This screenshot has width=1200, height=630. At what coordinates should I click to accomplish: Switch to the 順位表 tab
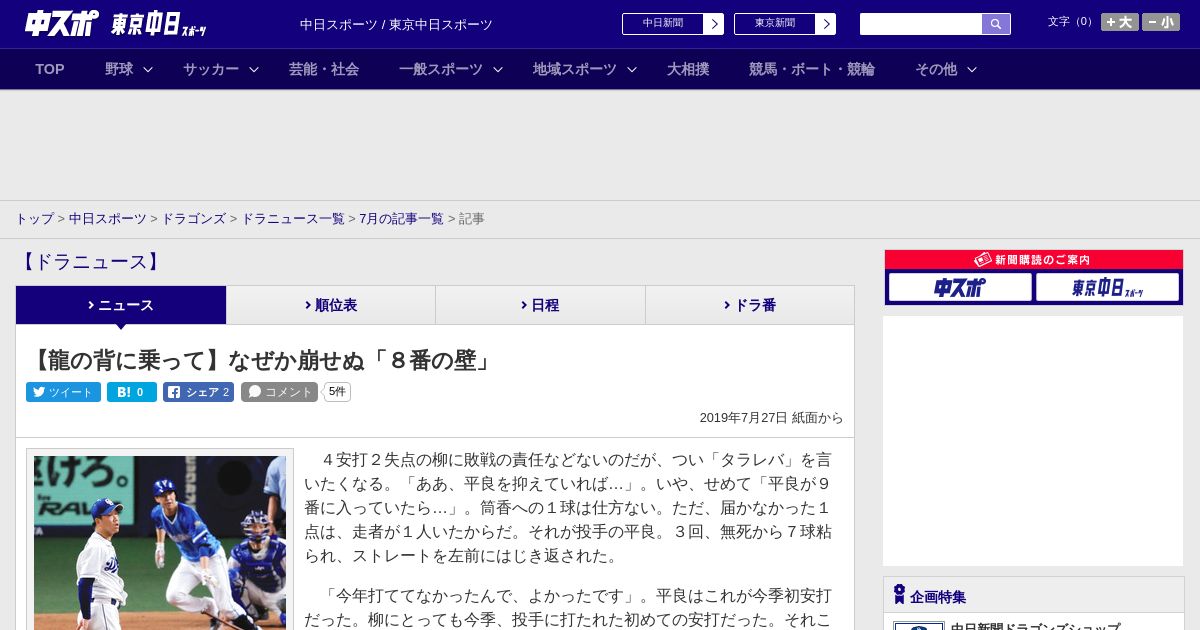(x=330, y=305)
